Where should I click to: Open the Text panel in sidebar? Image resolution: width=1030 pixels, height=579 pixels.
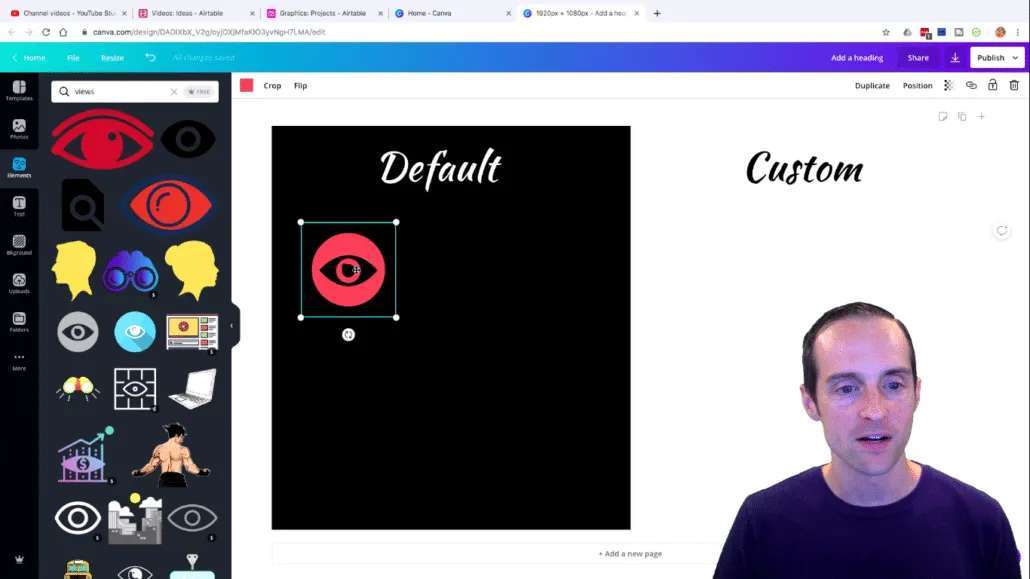pyautogui.click(x=19, y=206)
